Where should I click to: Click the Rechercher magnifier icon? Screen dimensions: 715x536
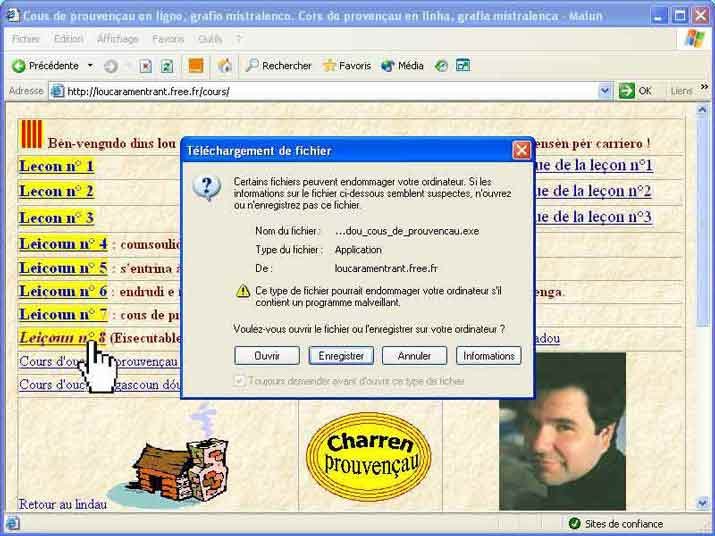point(252,66)
